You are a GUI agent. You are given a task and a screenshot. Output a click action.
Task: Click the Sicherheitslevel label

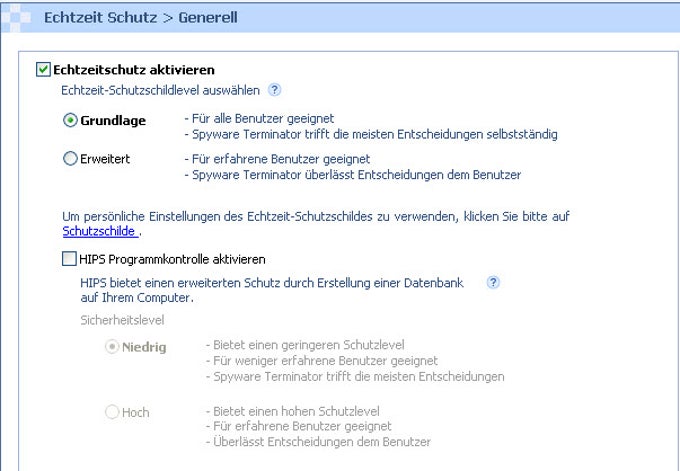point(122,320)
